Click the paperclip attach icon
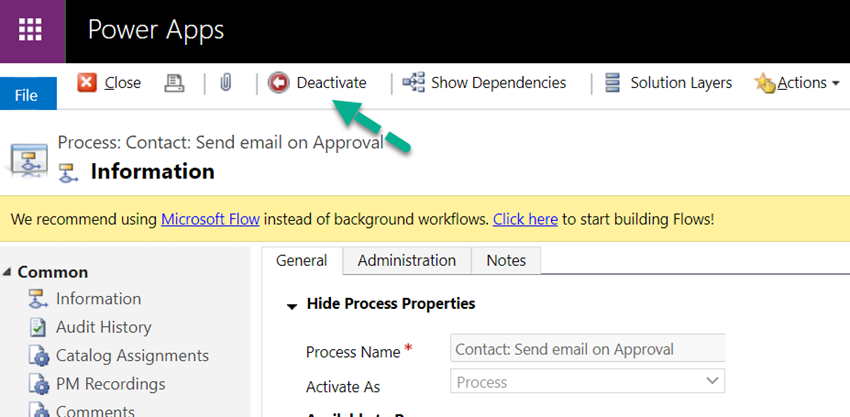 (226, 83)
